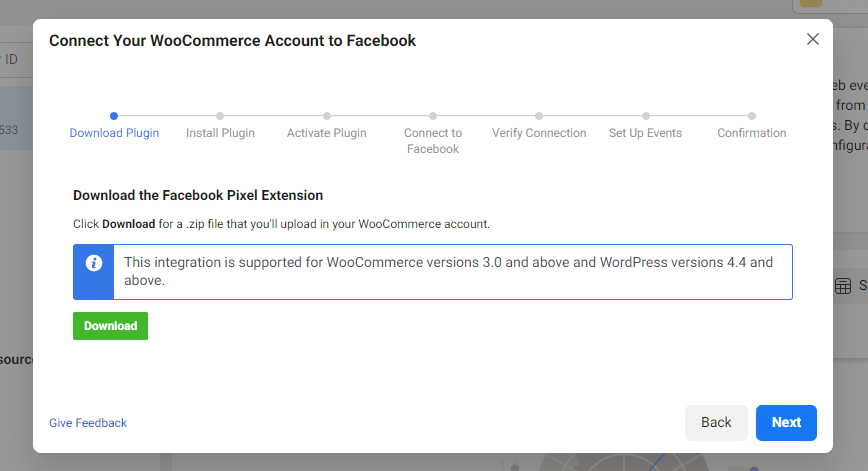Select the Install Plugin step dot
Screen dimensions: 868x471
click(x=220, y=116)
